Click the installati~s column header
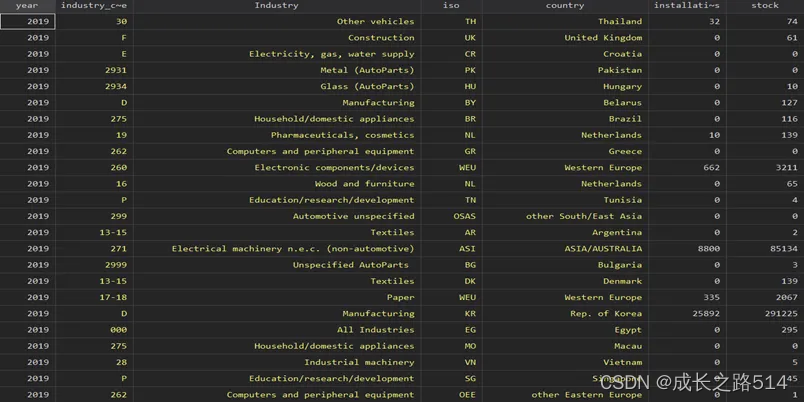The height and width of the screenshot is (402, 804). point(687,6)
